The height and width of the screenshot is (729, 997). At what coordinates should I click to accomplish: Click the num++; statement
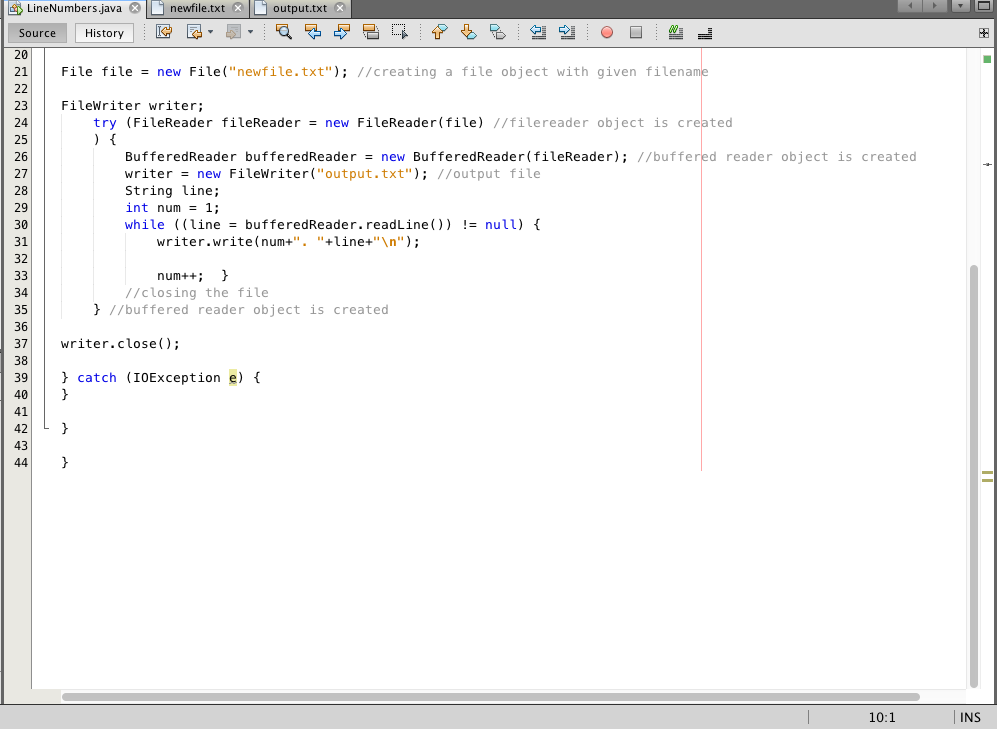click(181, 275)
